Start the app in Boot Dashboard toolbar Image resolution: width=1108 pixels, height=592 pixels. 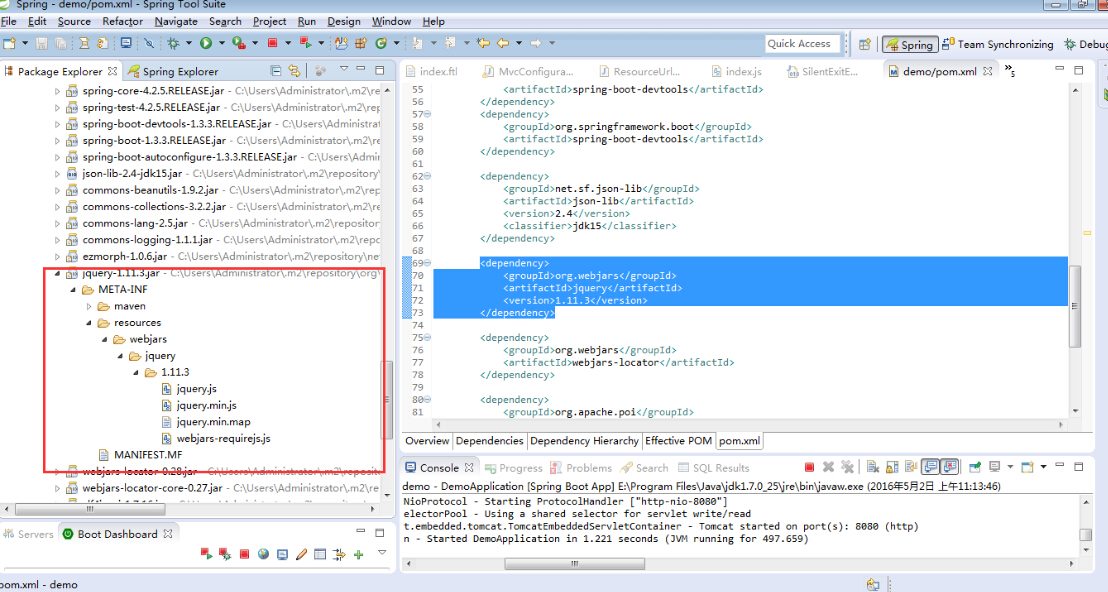(x=206, y=555)
